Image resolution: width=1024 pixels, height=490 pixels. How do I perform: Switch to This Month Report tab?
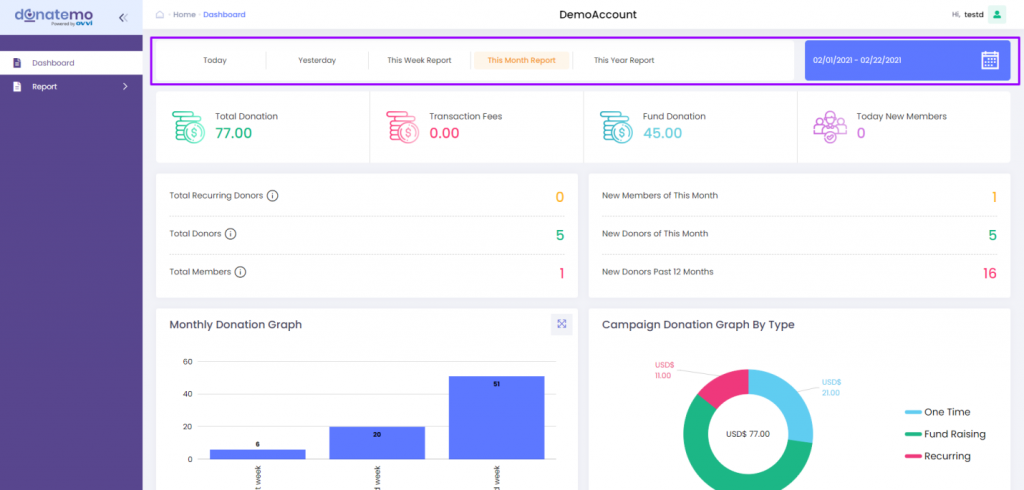click(521, 60)
